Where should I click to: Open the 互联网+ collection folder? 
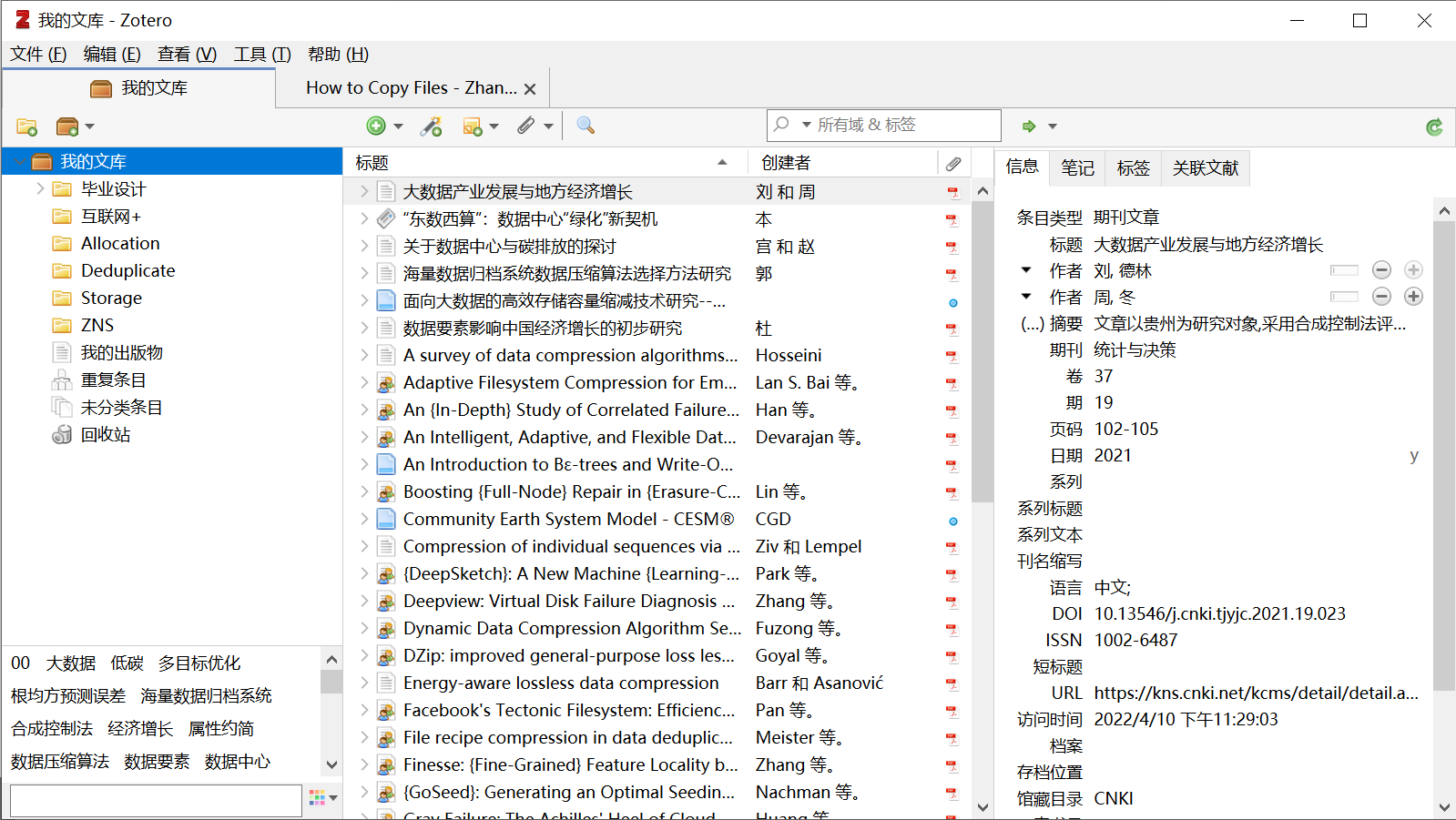111,217
